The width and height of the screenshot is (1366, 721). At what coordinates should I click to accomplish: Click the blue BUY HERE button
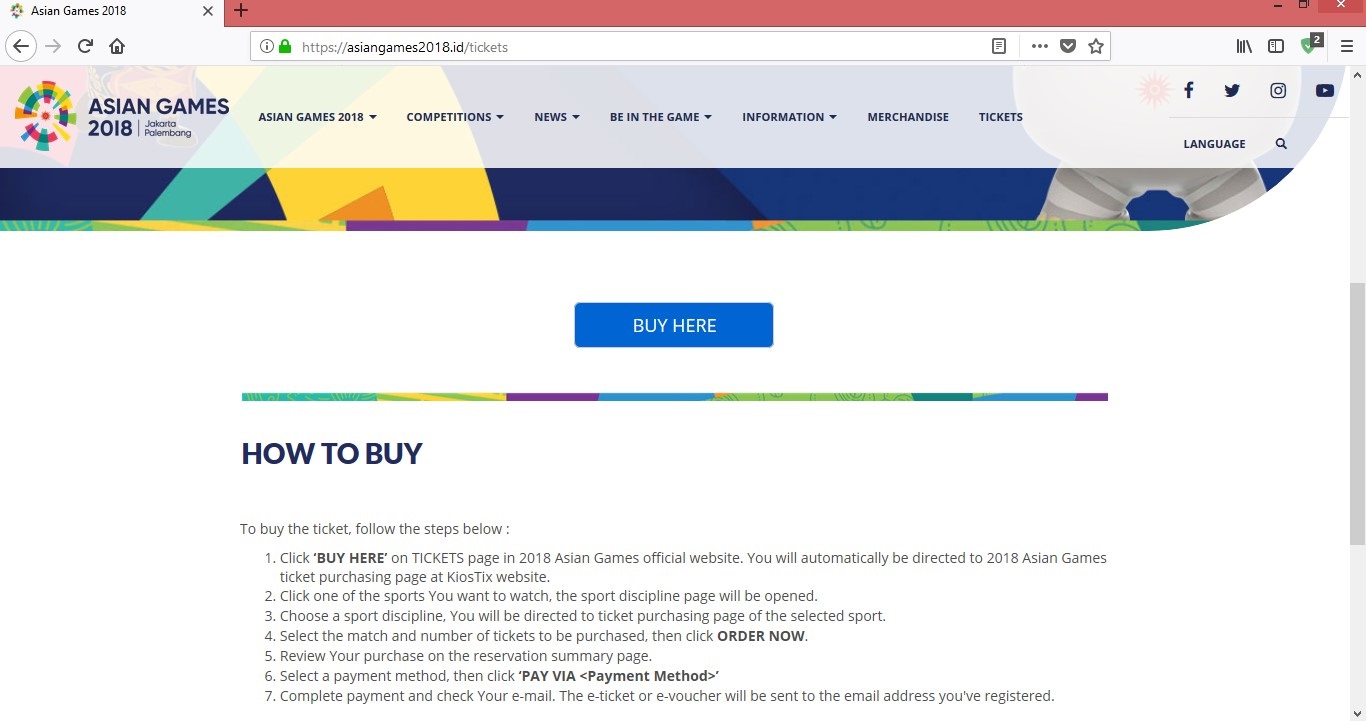pos(674,325)
